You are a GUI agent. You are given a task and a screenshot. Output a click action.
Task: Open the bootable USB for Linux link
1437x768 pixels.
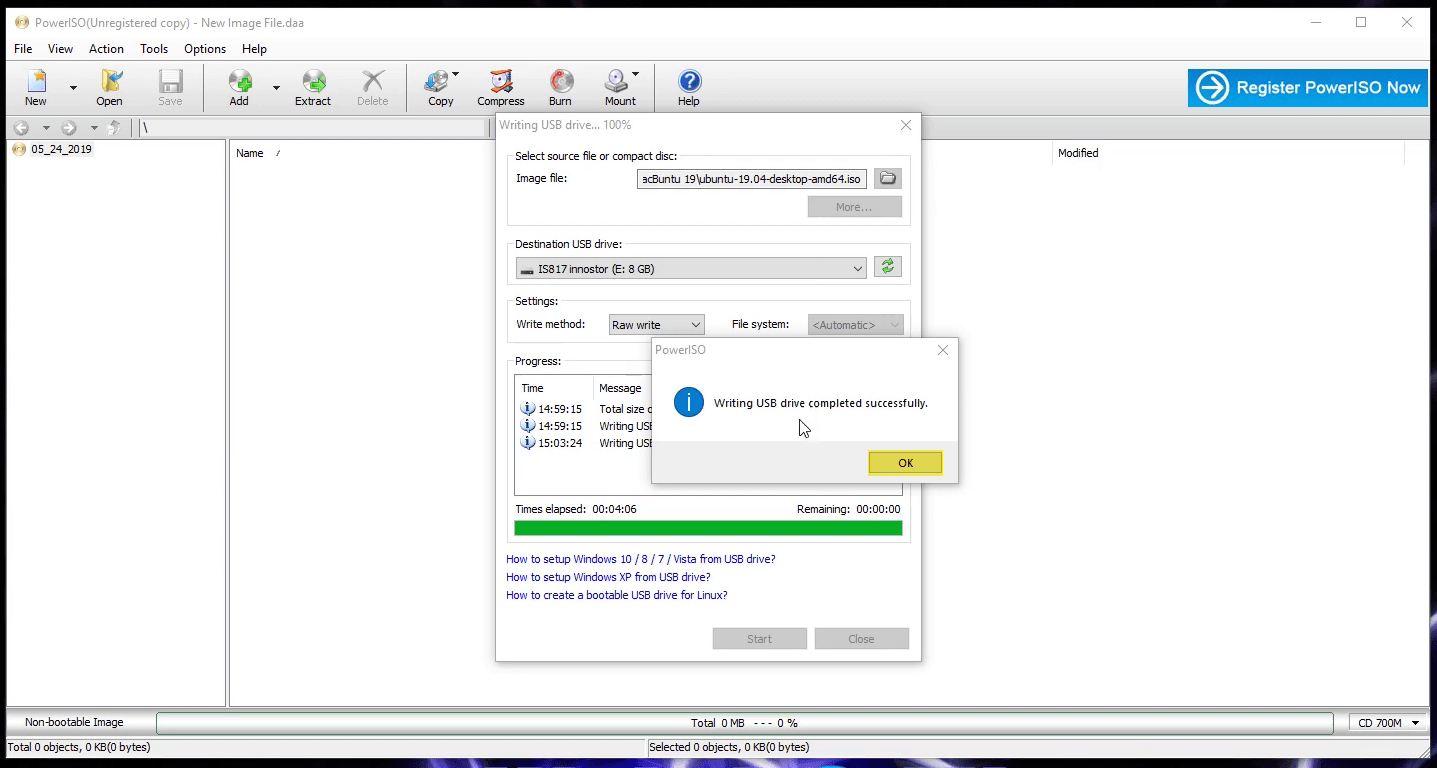[617, 595]
